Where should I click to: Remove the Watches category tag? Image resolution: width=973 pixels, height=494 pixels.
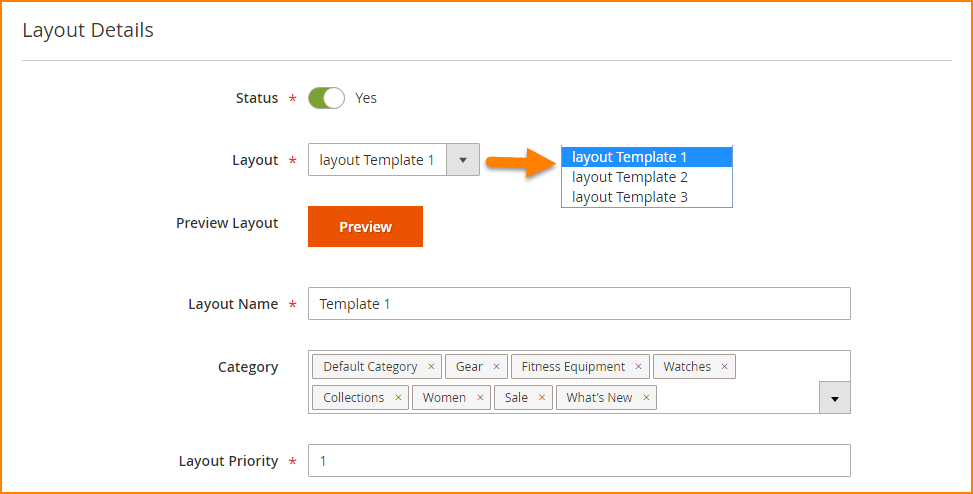(x=724, y=367)
